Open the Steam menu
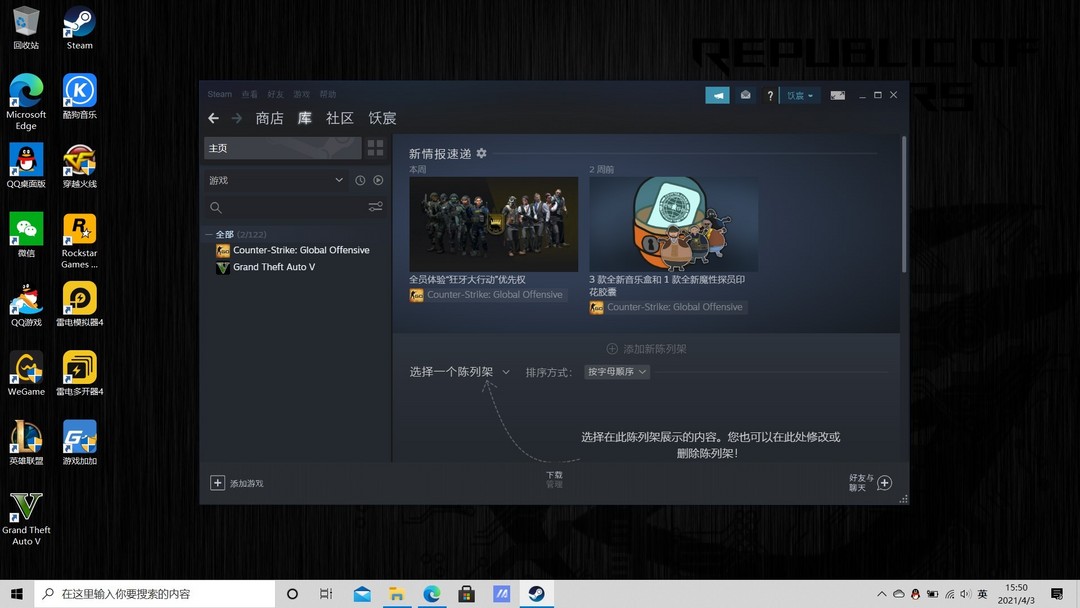Screen dimensions: 1080x608 tap(220, 94)
